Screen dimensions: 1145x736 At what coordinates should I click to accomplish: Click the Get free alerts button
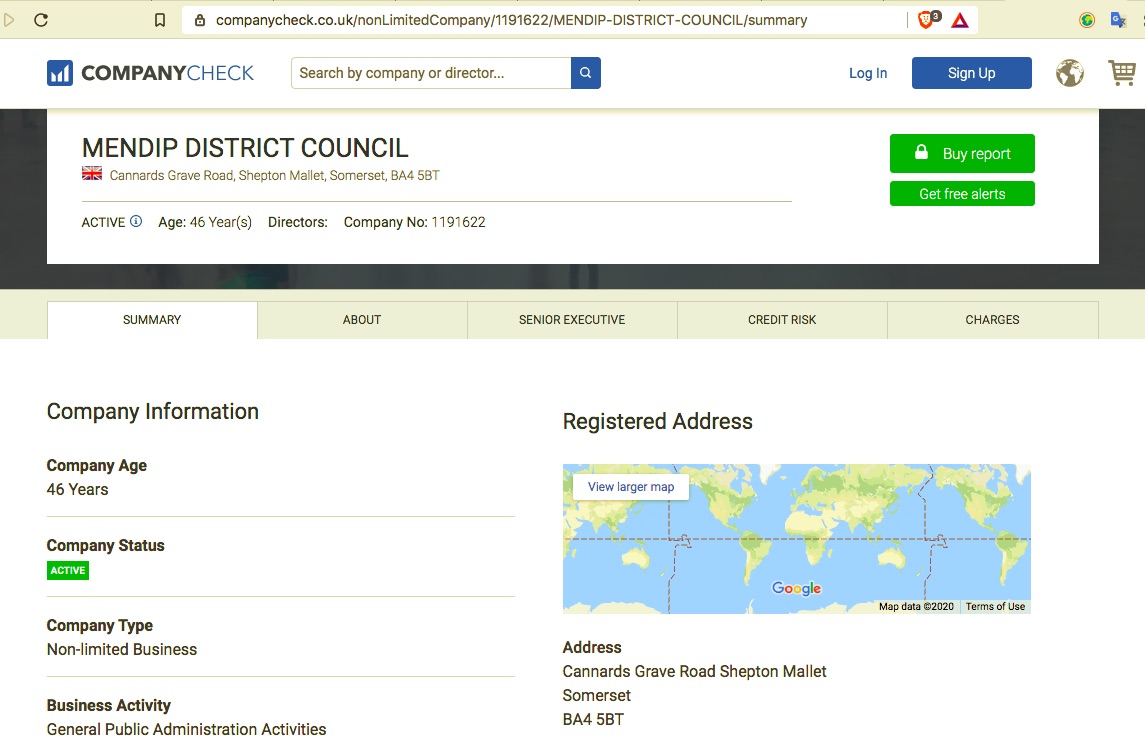point(962,194)
